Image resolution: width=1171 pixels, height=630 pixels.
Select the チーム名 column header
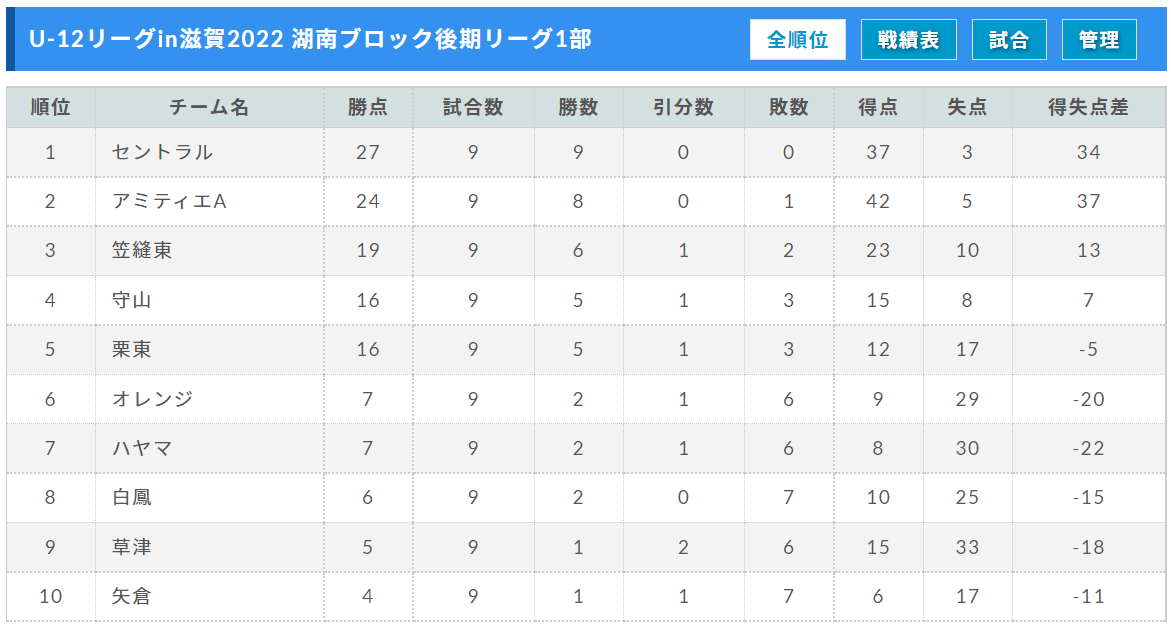[x=209, y=107]
